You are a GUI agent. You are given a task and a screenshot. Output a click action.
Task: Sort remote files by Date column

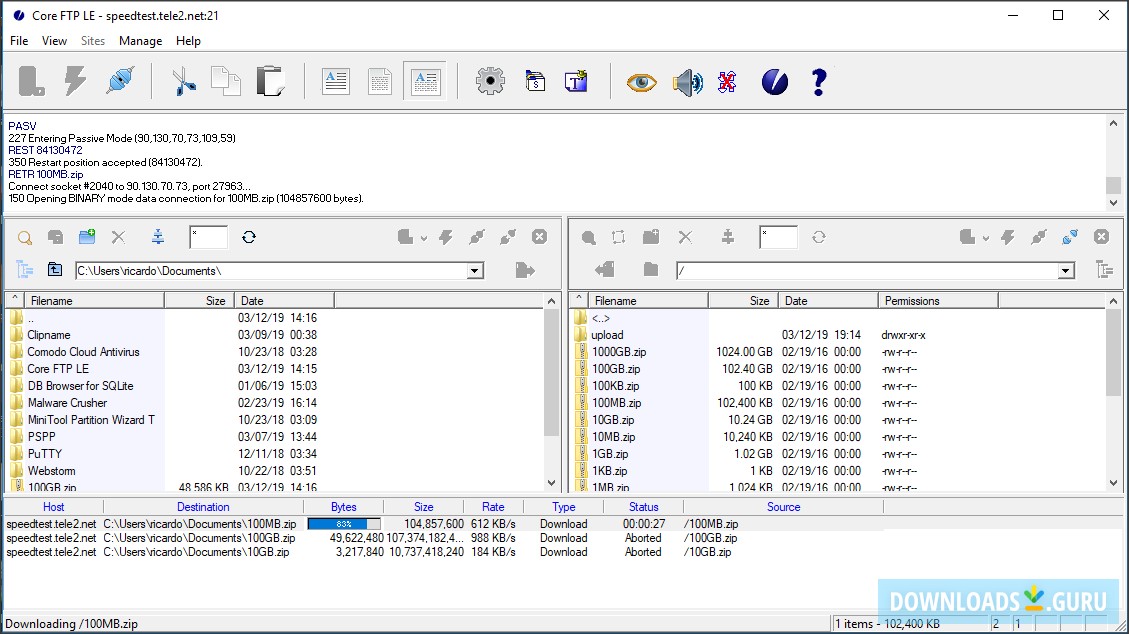829,301
